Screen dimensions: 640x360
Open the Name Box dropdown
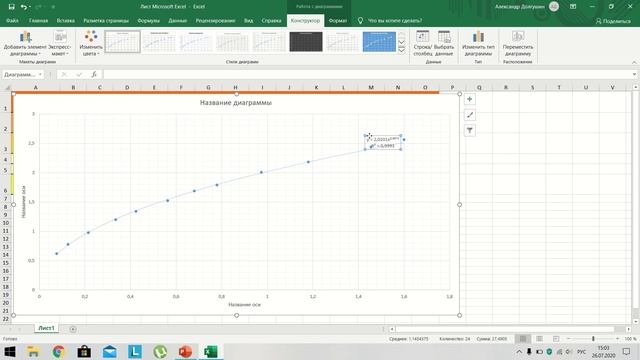(40, 74)
